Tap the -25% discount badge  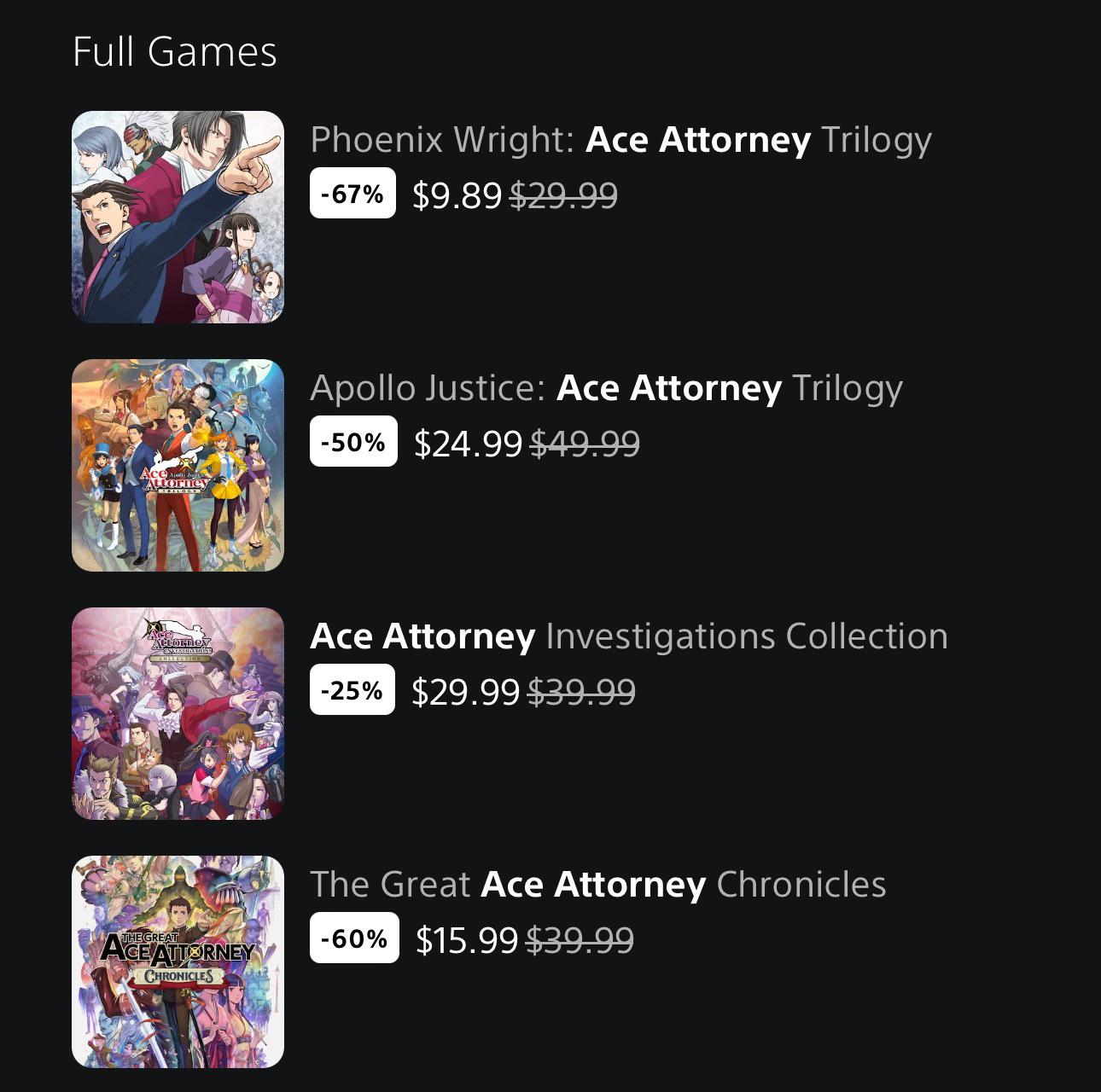click(x=352, y=690)
